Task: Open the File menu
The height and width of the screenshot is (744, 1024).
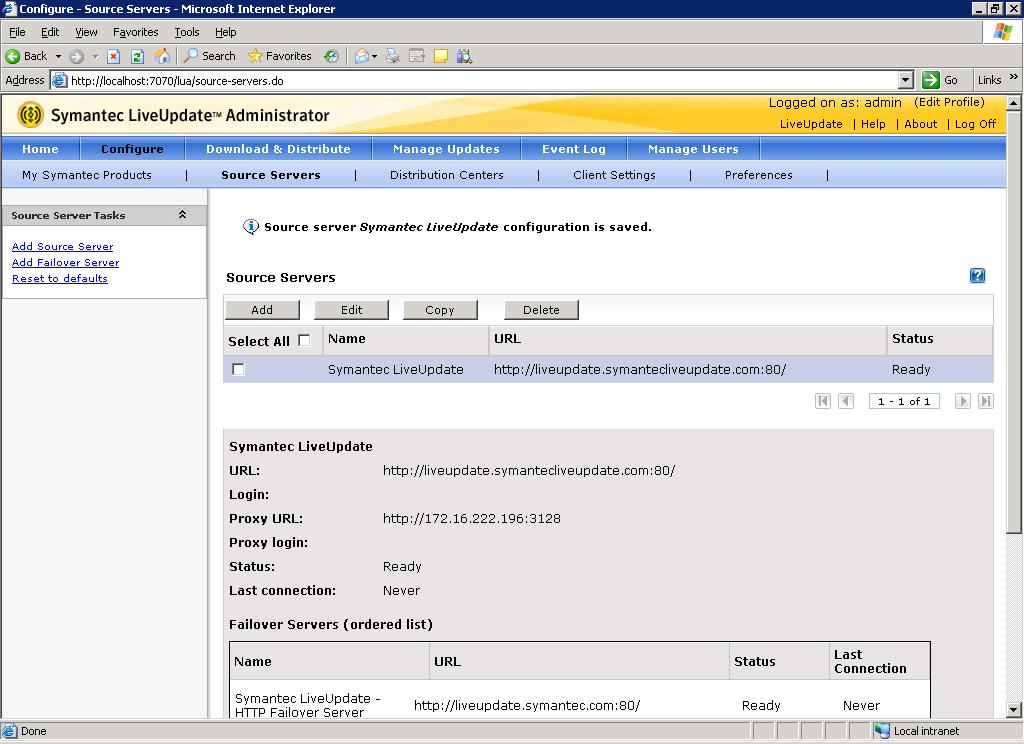Action: 17,32
